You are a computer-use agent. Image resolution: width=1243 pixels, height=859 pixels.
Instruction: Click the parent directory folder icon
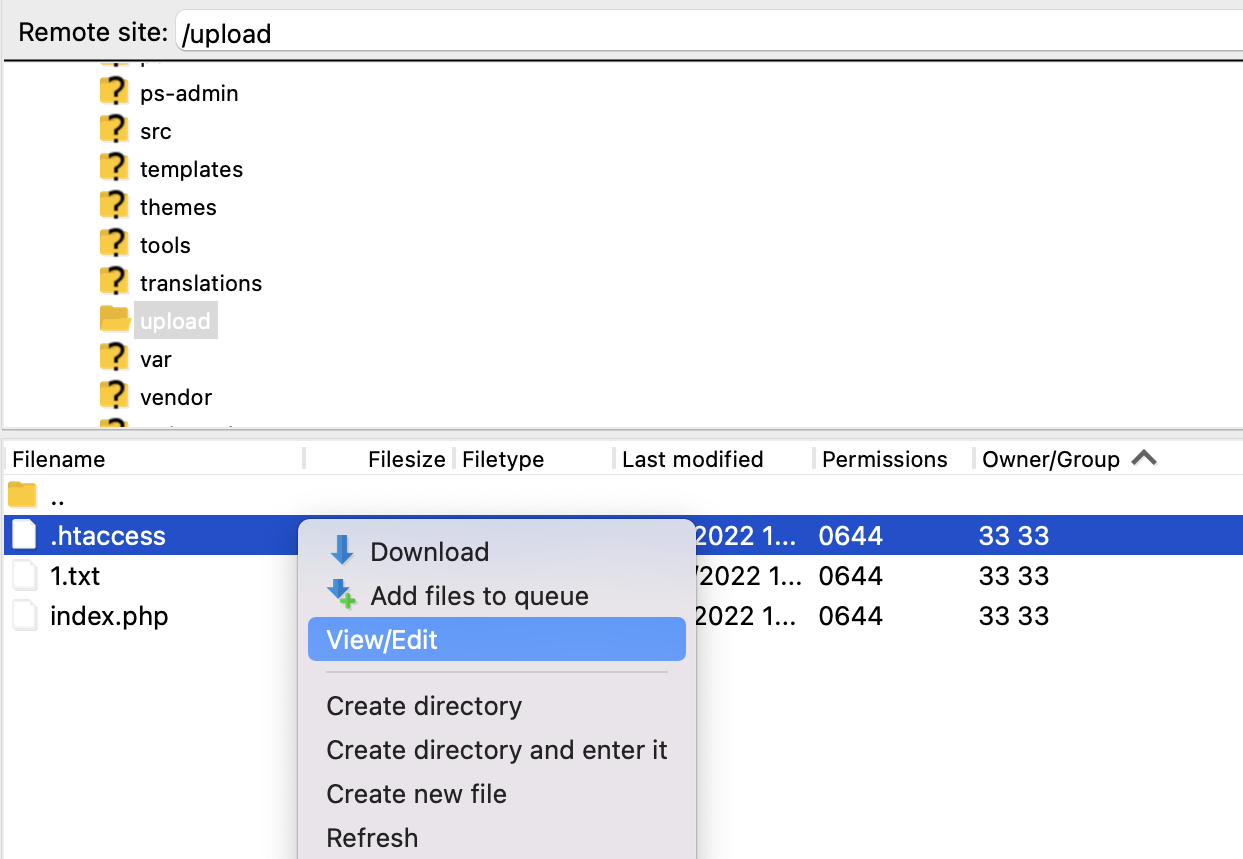tap(22, 495)
